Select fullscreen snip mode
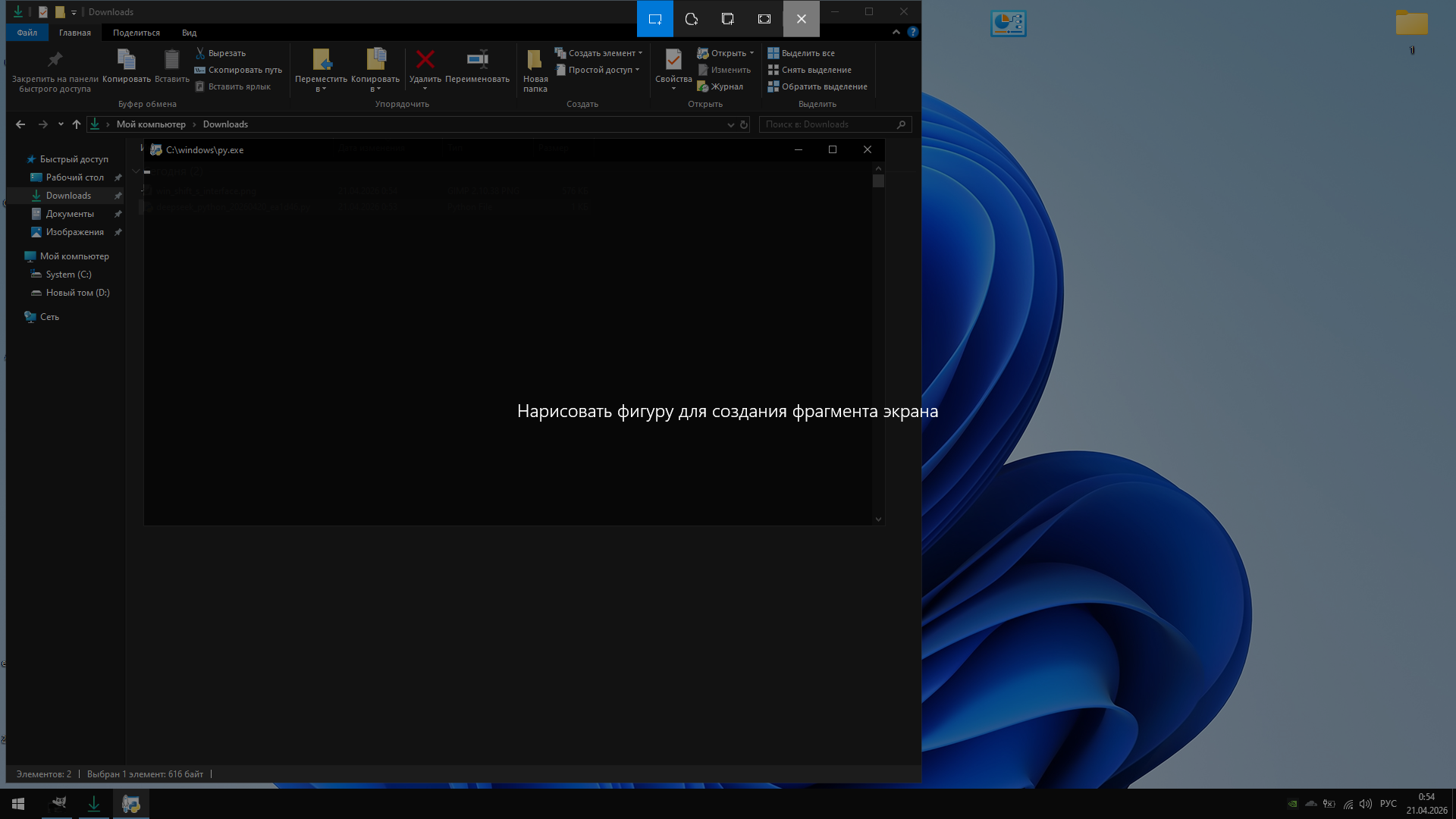Screen dimensions: 1456x819 click(764, 19)
